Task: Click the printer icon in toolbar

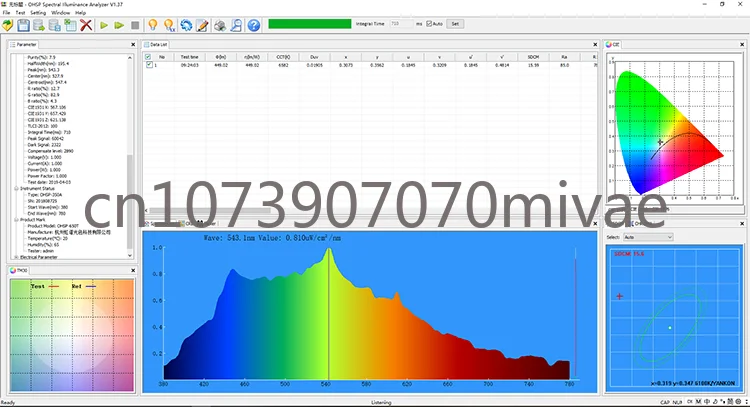Action: (x=220, y=25)
